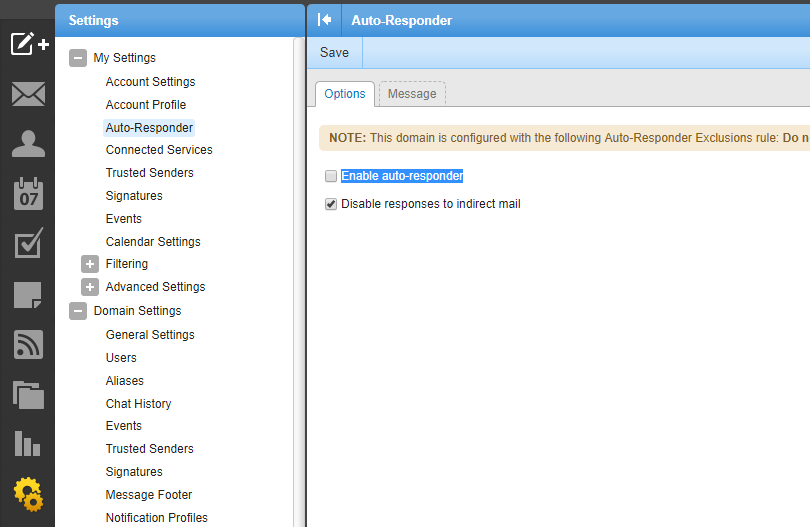Open the Notes icon in sidebar
The image size is (810, 527).
[28, 295]
